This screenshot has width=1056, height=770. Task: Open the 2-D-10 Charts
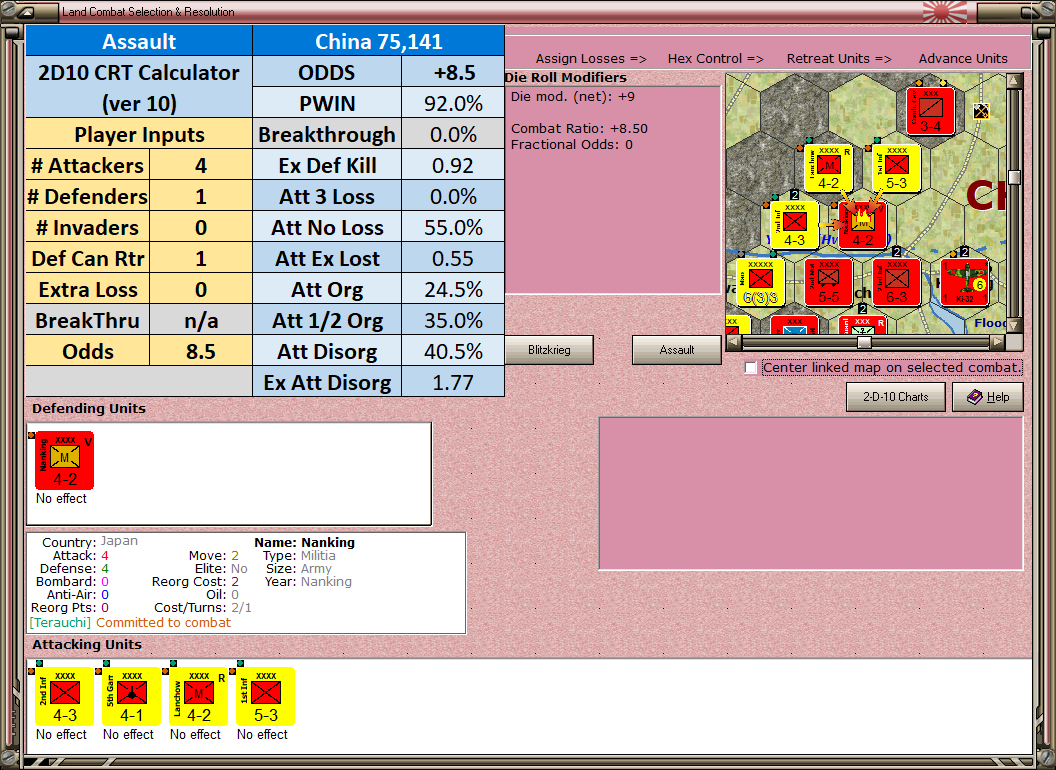[896, 397]
